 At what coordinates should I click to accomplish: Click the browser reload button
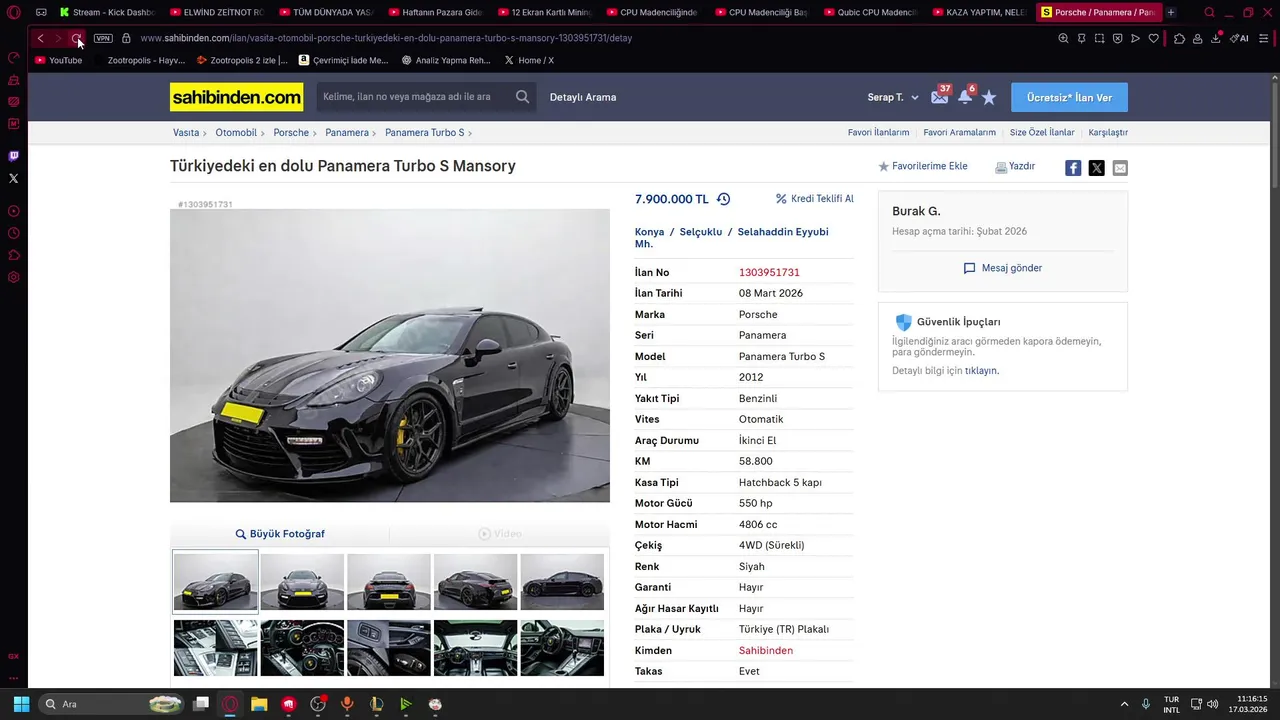tap(76, 38)
